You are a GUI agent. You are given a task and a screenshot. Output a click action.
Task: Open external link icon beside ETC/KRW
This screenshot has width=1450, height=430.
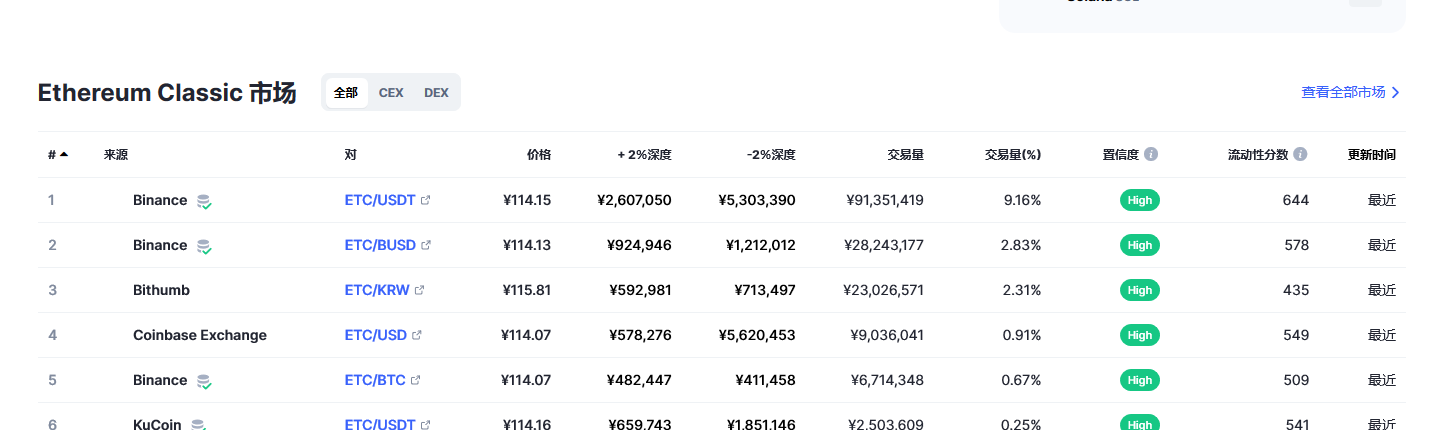pos(419,290)
